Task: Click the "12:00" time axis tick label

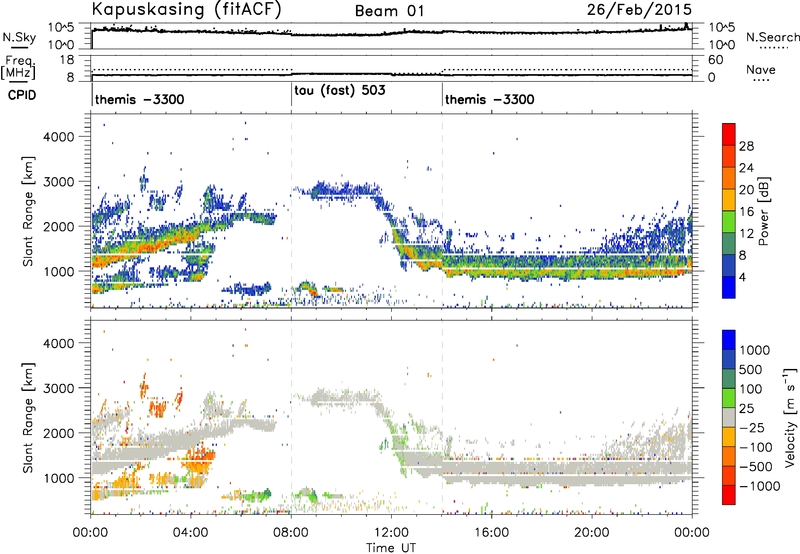Action: pyautogui.click(x=391, y=533)
